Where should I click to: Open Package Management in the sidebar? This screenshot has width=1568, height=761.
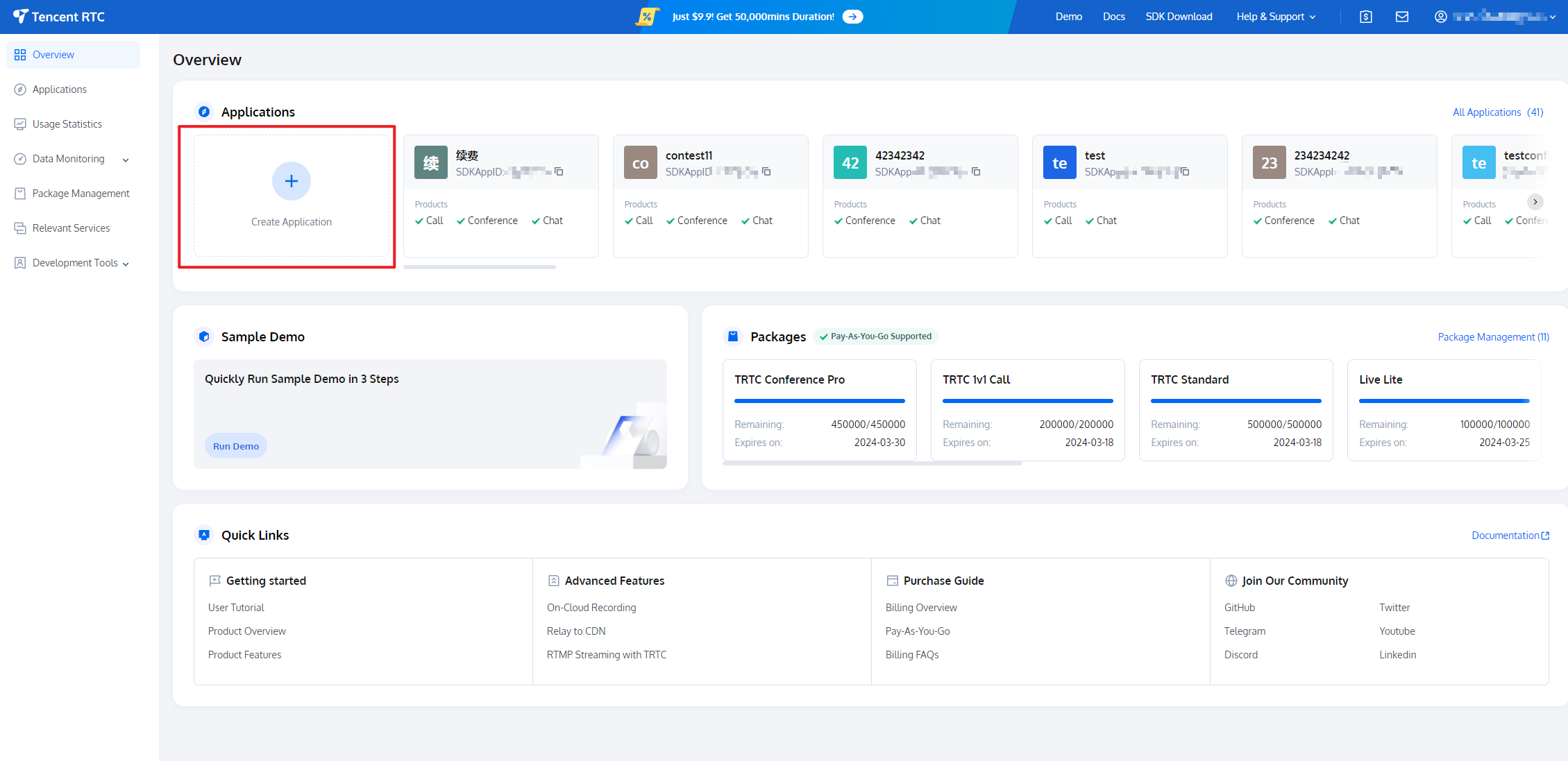81,193
